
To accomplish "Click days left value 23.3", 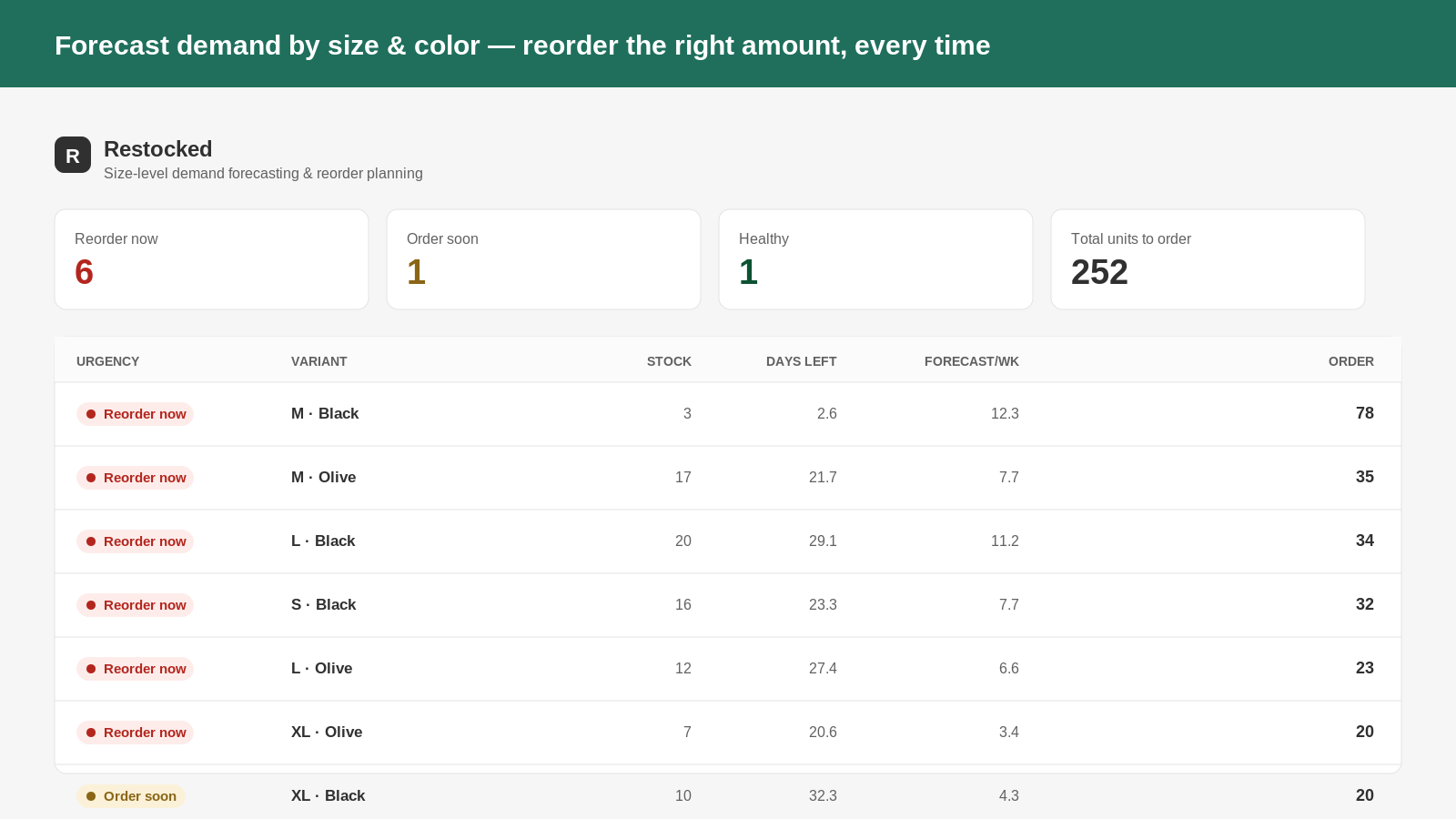I will pyautogui.click(x=823, y=604).
